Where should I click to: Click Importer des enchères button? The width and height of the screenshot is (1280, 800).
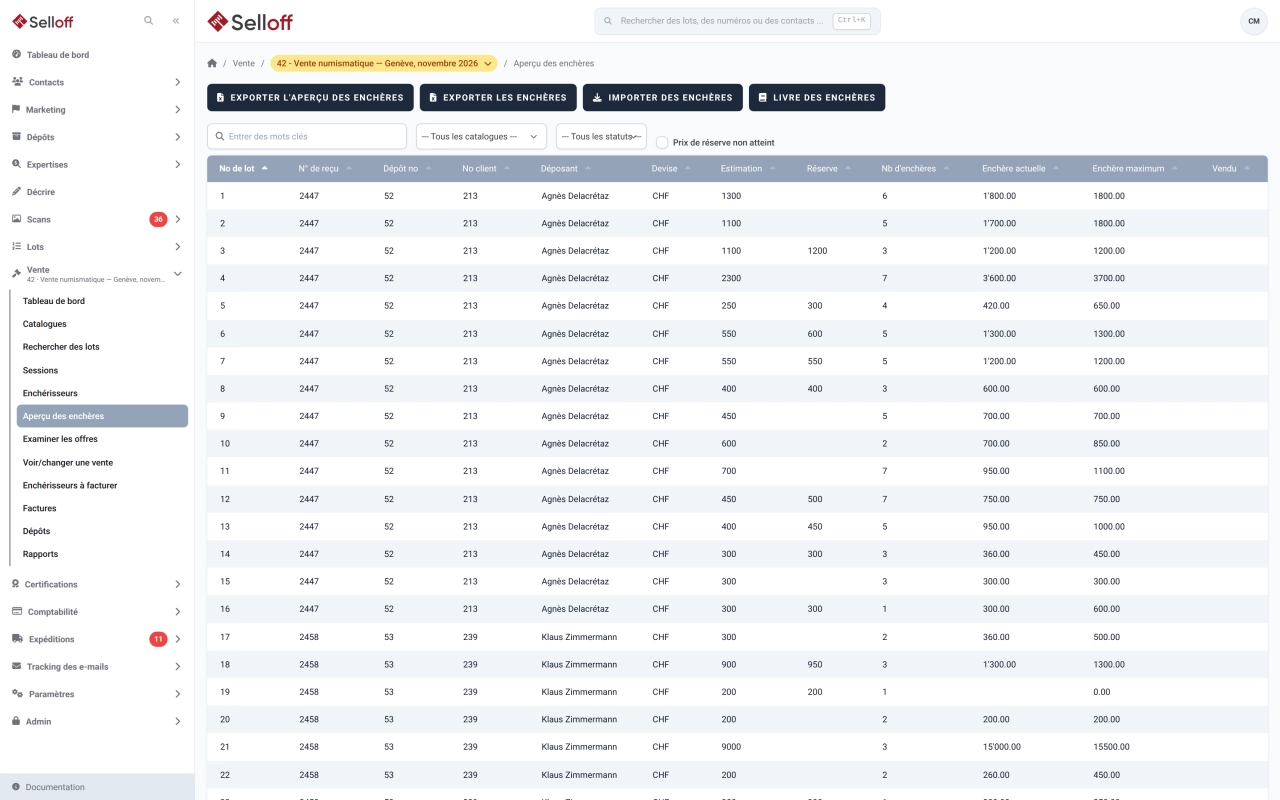[663, 97]
